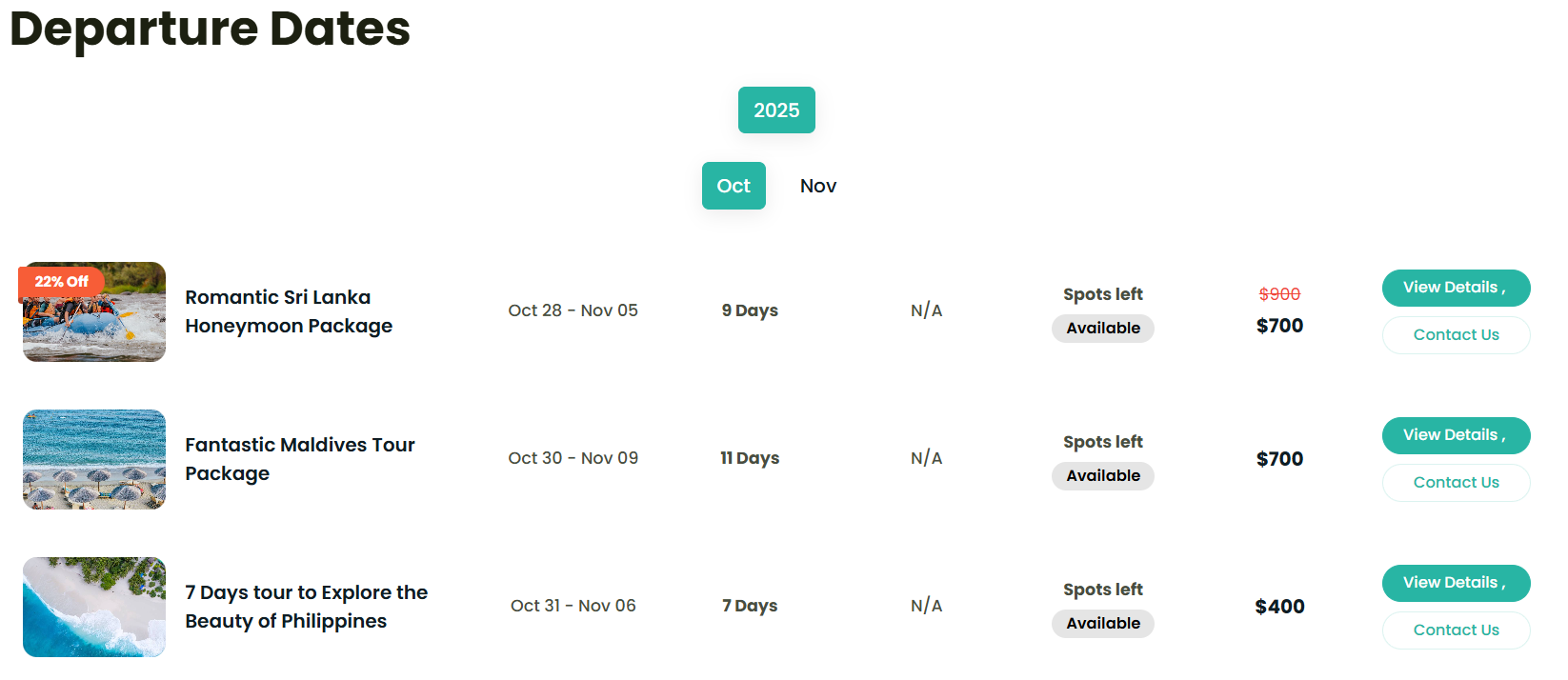Open 7 Days Philippines tour title
Viewport: 1568px width, 680px height.
(306, 607)
